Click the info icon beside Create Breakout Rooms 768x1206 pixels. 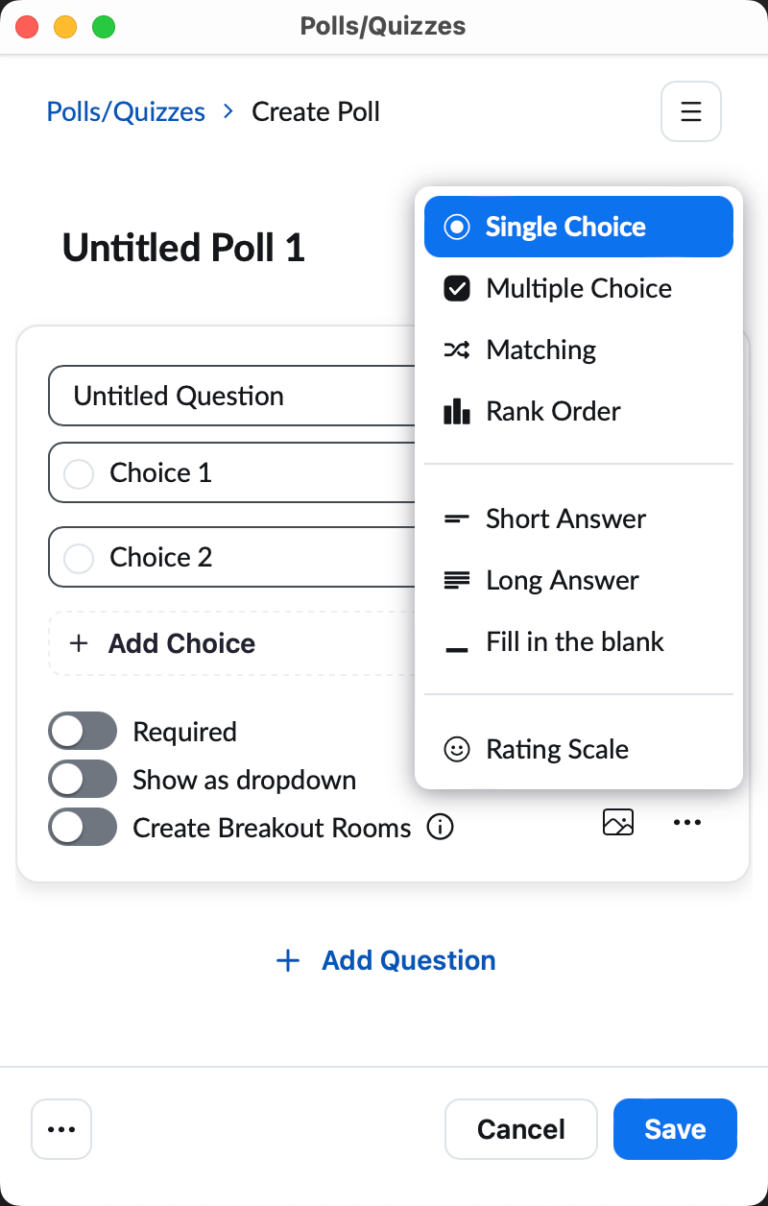click(440, 827)
